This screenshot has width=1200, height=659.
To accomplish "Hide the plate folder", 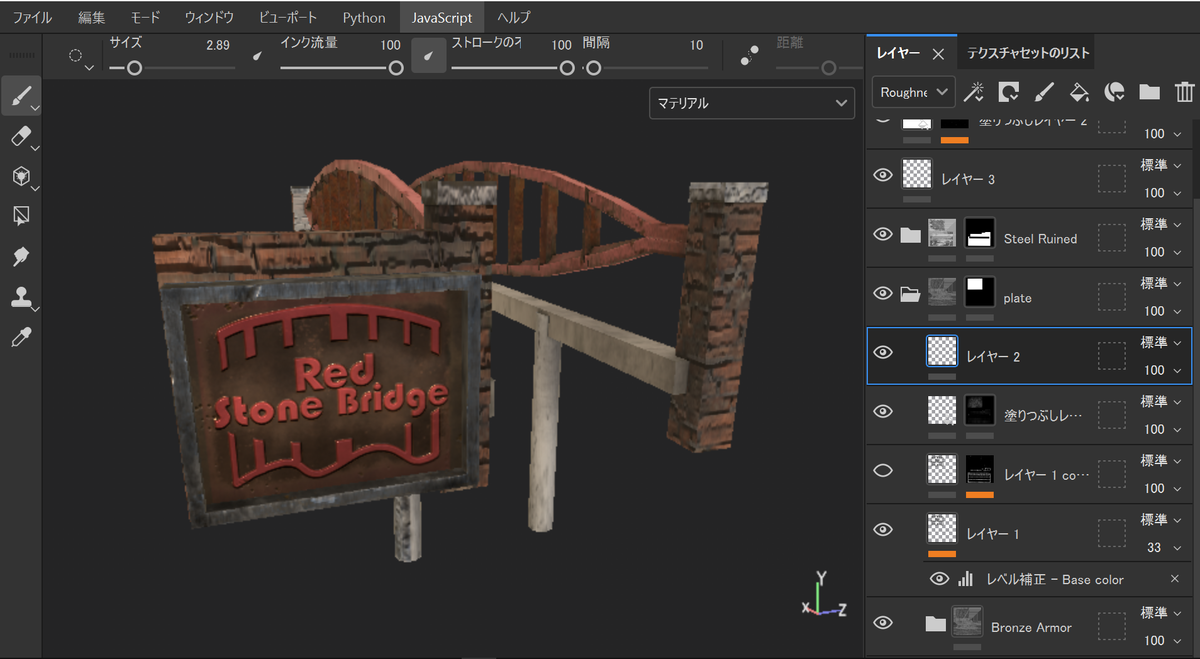I will 882,293.
